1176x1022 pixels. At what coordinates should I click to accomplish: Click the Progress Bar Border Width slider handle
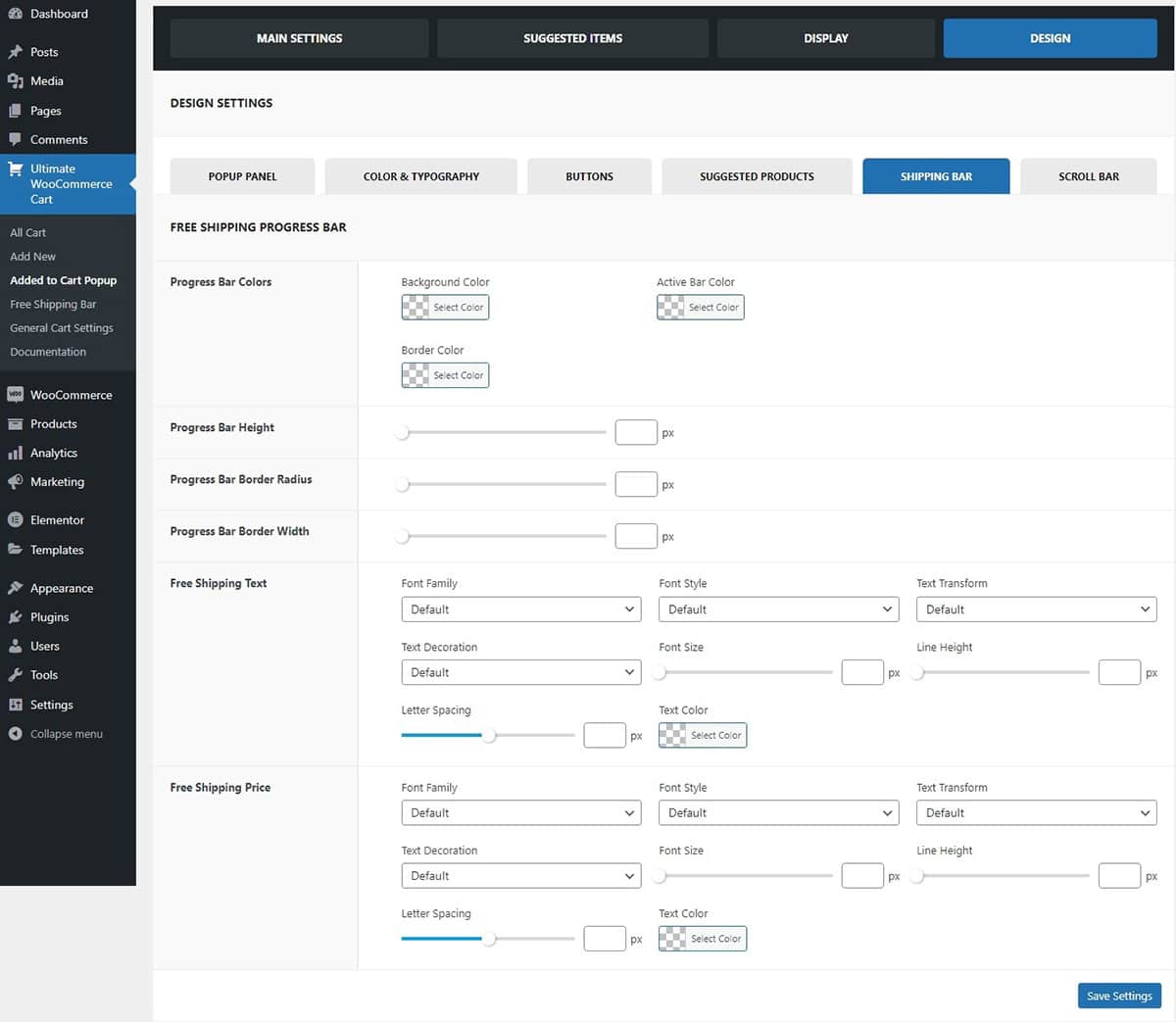coord(402,536)
